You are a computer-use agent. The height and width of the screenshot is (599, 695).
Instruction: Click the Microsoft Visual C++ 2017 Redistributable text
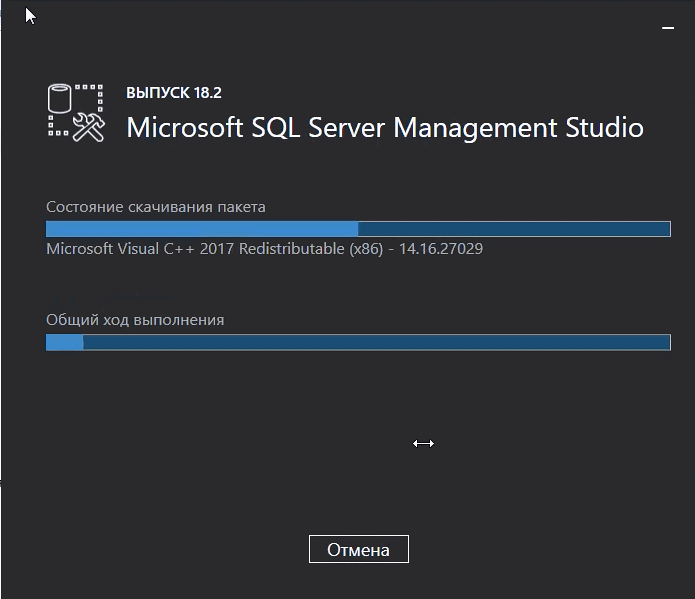(195, 249)
